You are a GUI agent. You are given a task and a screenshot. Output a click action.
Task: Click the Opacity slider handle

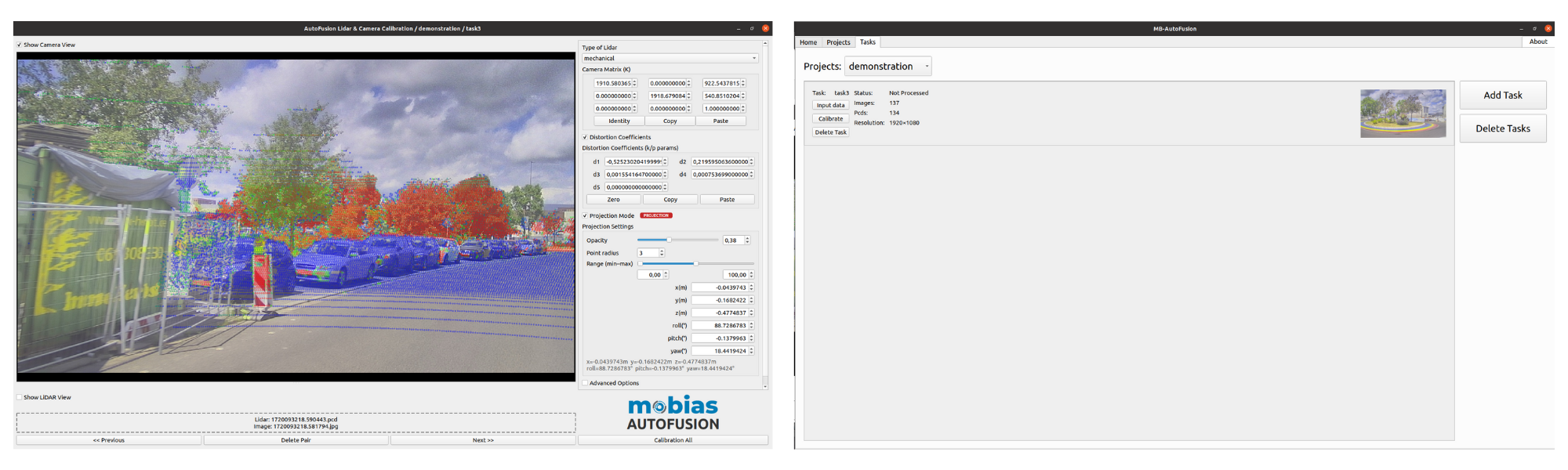point(669,240)
